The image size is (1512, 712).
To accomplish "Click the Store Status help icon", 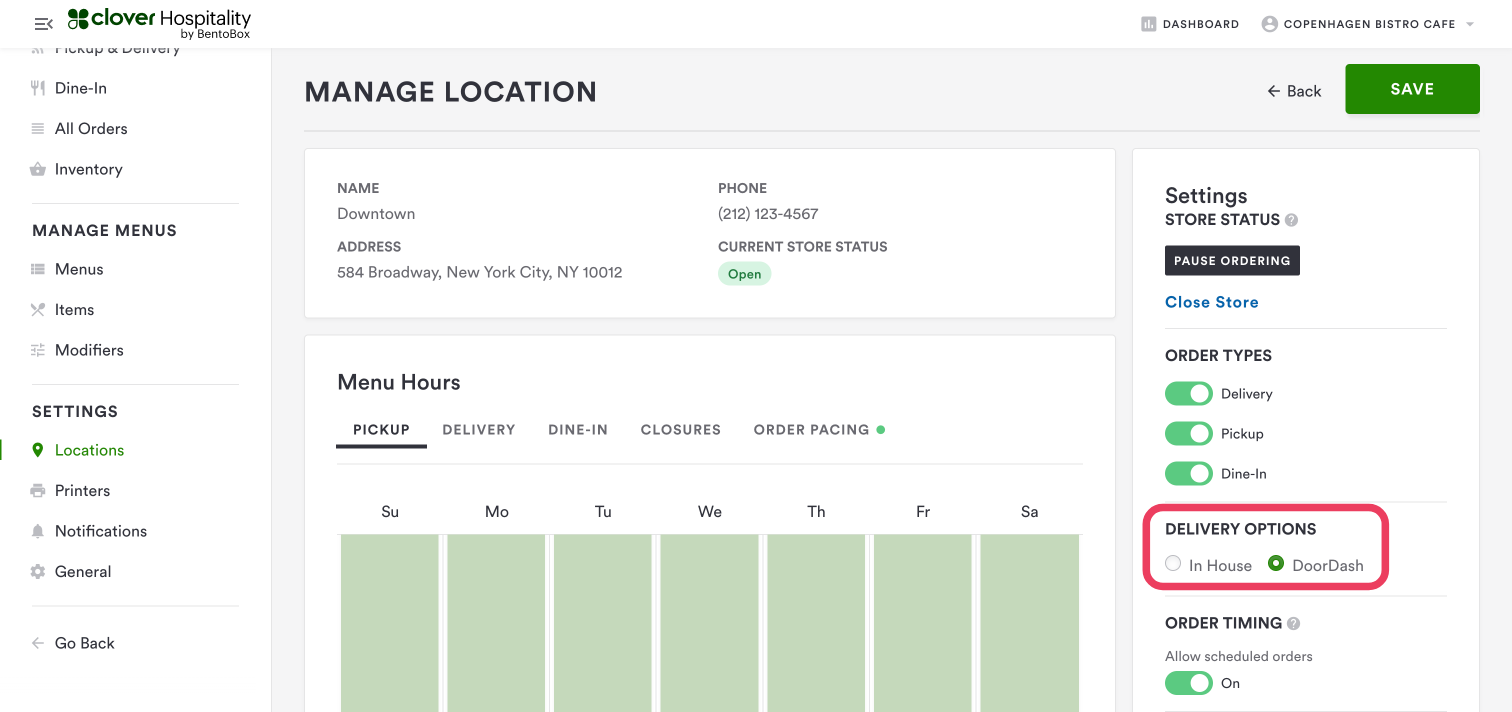I will (x=1291, y=220).
